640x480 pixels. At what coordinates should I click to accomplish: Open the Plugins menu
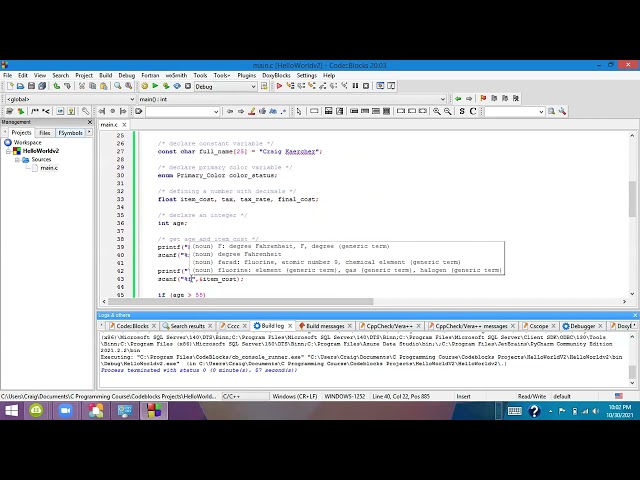(247, 76)
